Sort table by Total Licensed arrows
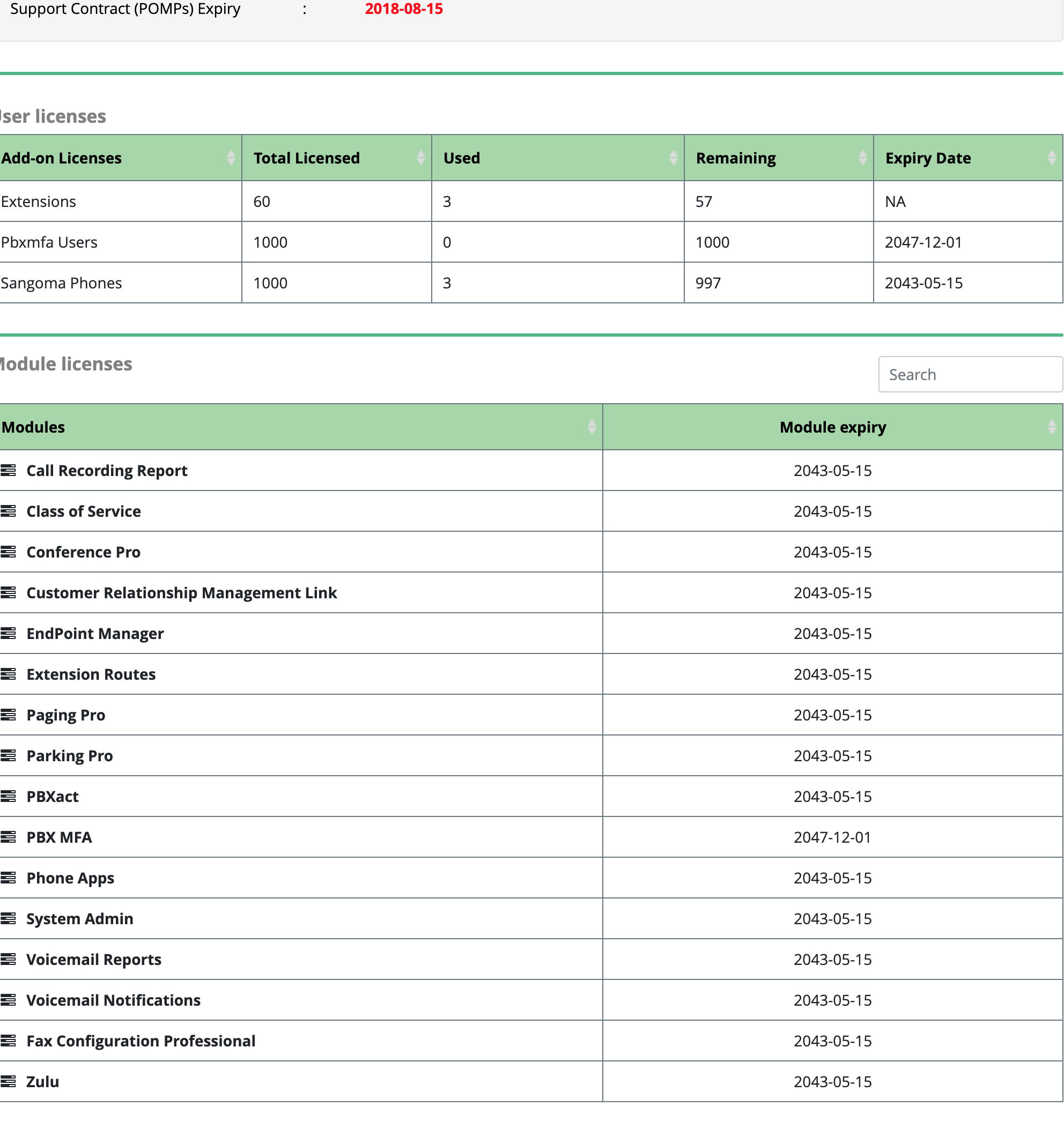The height and width of the screenshot is (1144, 1064). pyautogui.click(x=421, y=158)
